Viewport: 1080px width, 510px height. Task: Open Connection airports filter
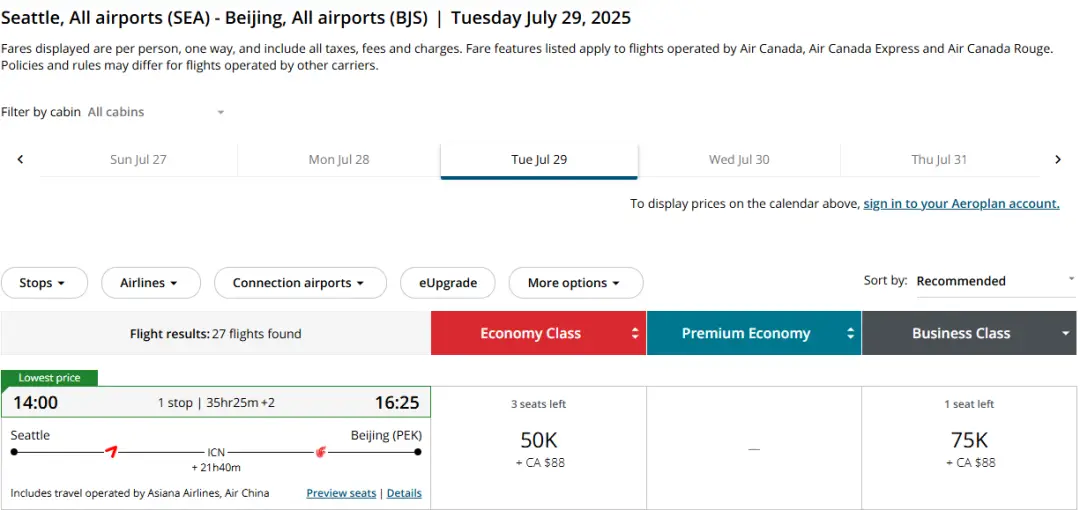(x=300, y=283)
